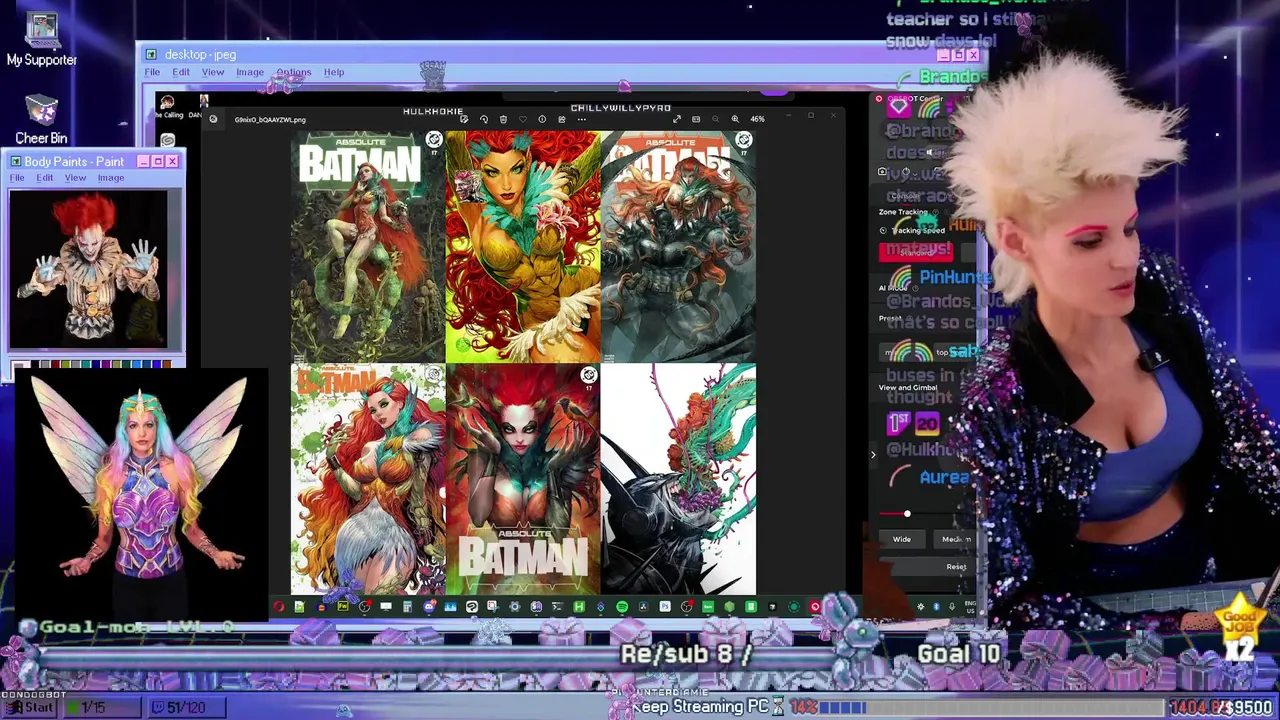The width and height of the screenshot is (1280, 720).
Task: Click the Full screen arrows icon in Photos
Action: (677, 119)
